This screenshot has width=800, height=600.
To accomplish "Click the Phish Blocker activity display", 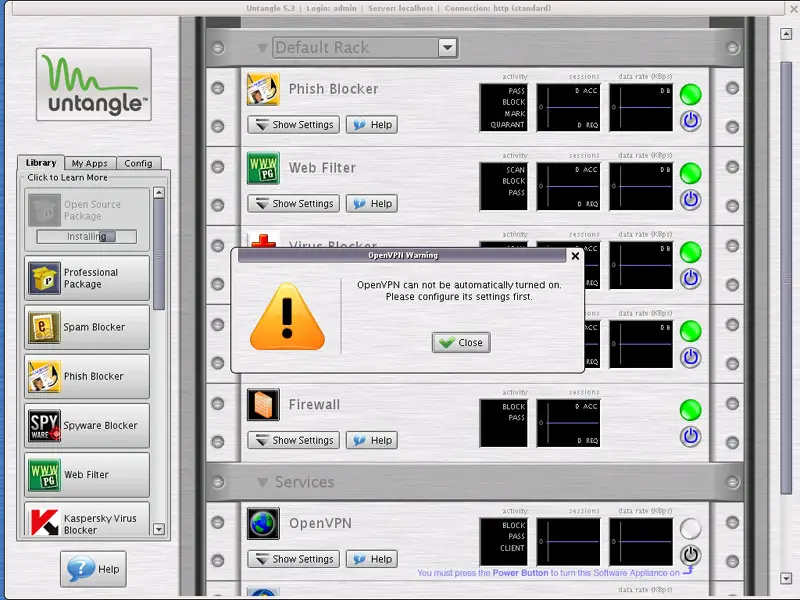I will (x=504, y=108).
